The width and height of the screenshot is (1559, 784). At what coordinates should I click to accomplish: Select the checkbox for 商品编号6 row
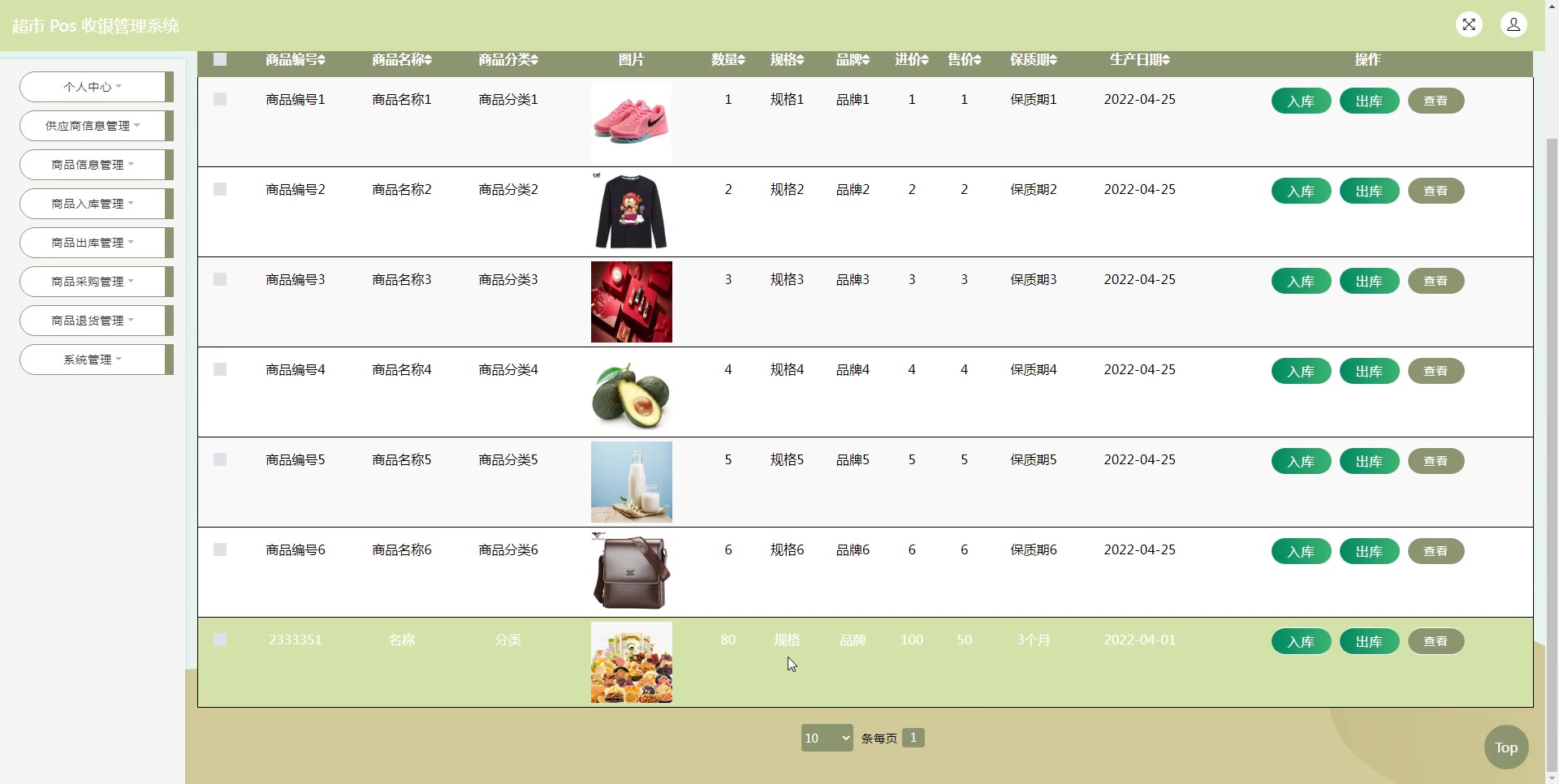pos(220,549)
